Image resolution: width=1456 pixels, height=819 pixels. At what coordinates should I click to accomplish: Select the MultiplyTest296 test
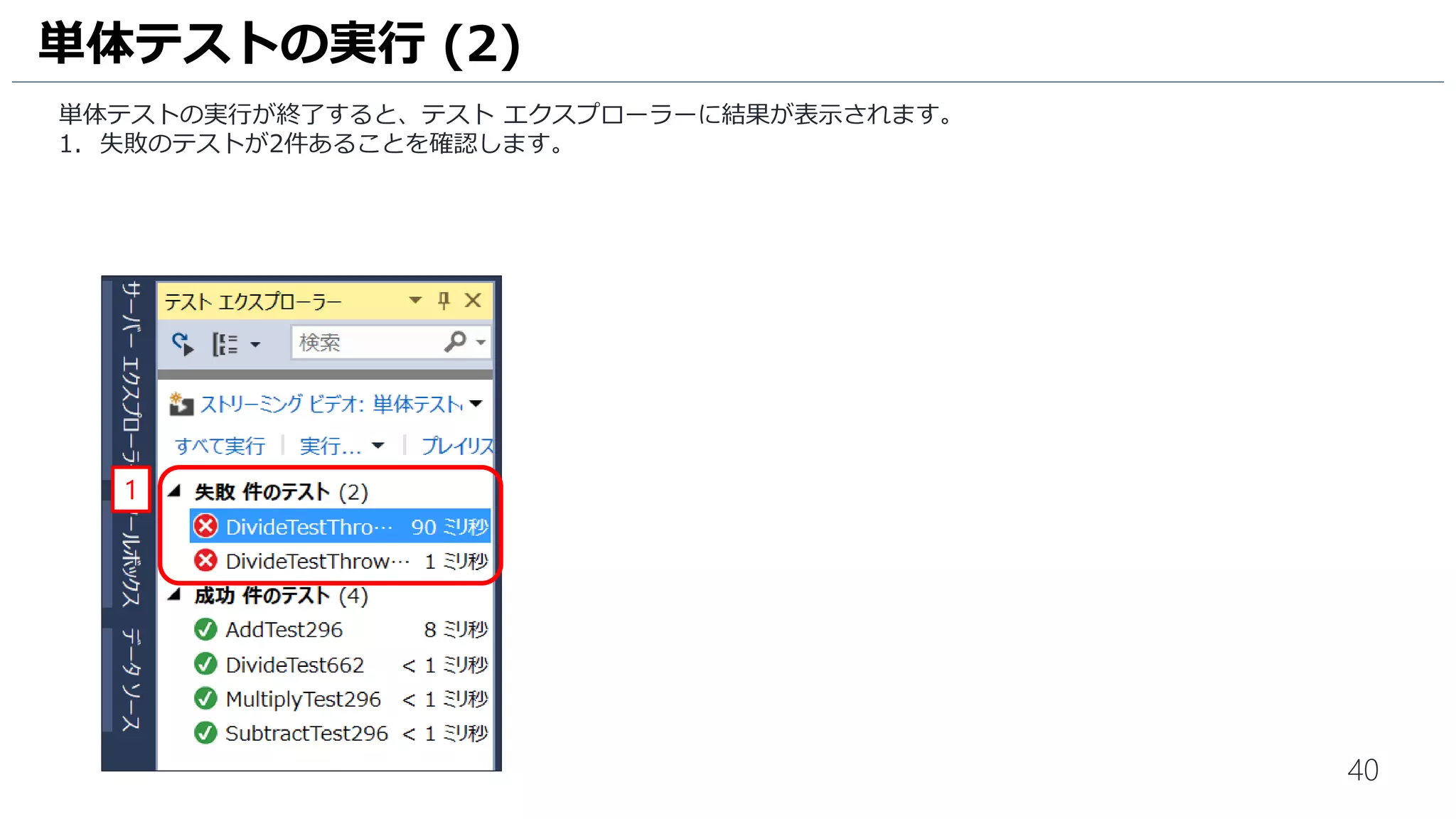(340, 698)
